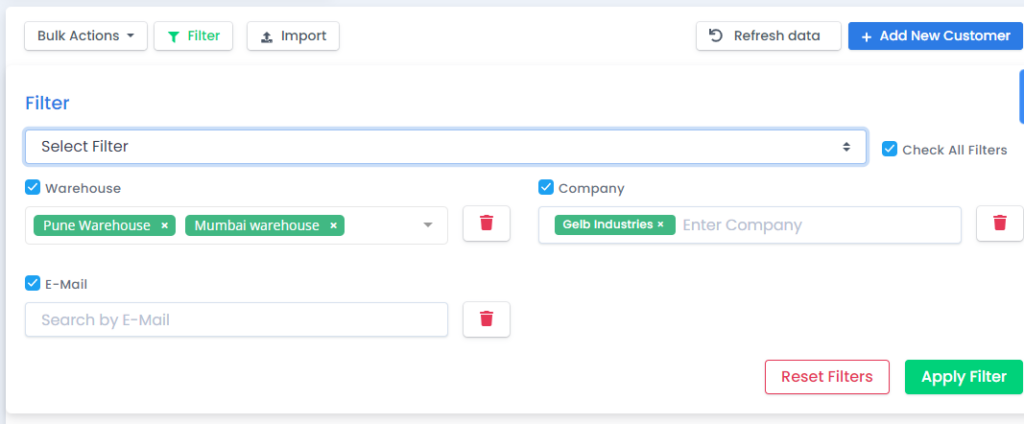Uncheck the Warehouse filter checkbox
The image size is (1024, 424).
(33, 188)
